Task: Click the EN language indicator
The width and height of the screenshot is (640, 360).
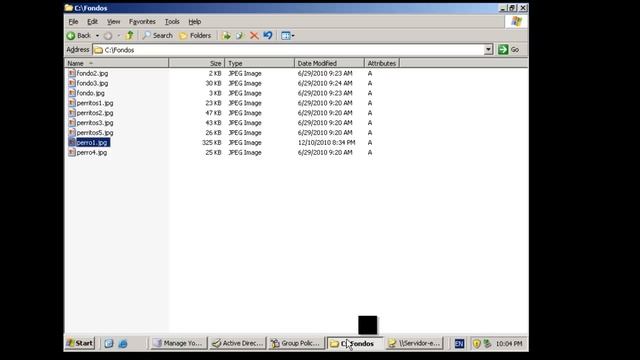Action: [x=459, y=344]
